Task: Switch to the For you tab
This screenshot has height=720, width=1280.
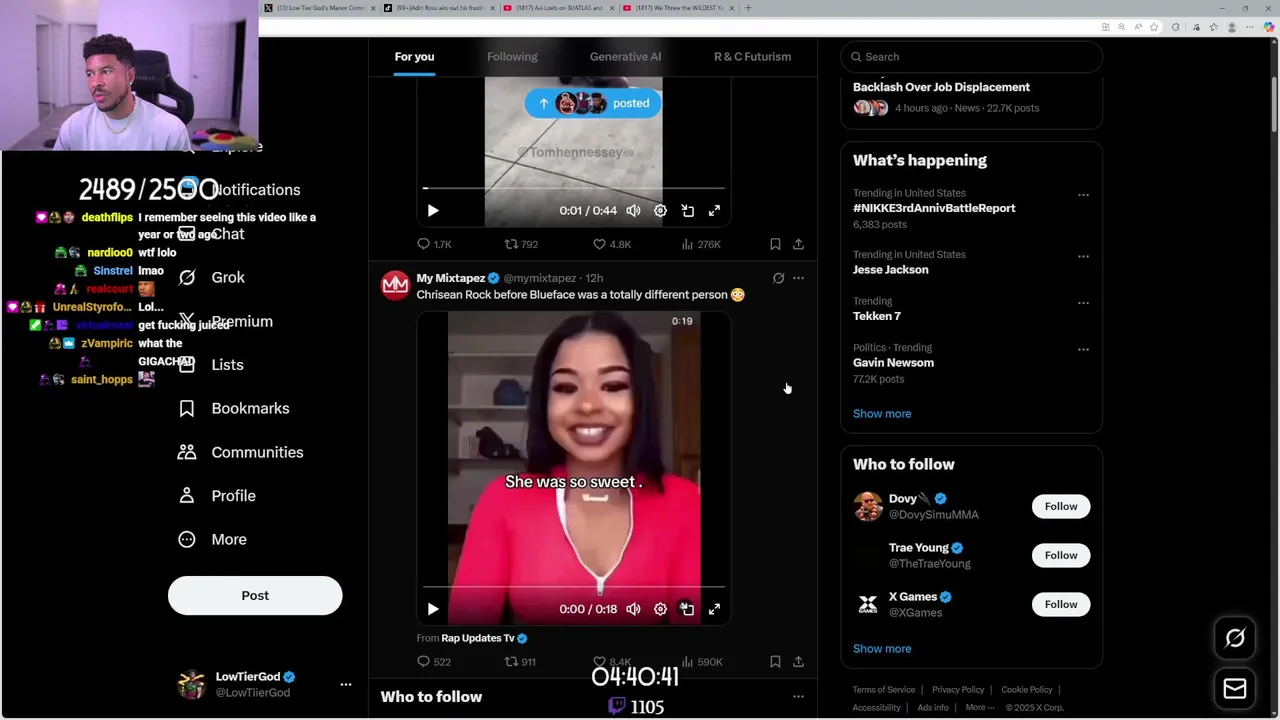Action: [414, 57]
